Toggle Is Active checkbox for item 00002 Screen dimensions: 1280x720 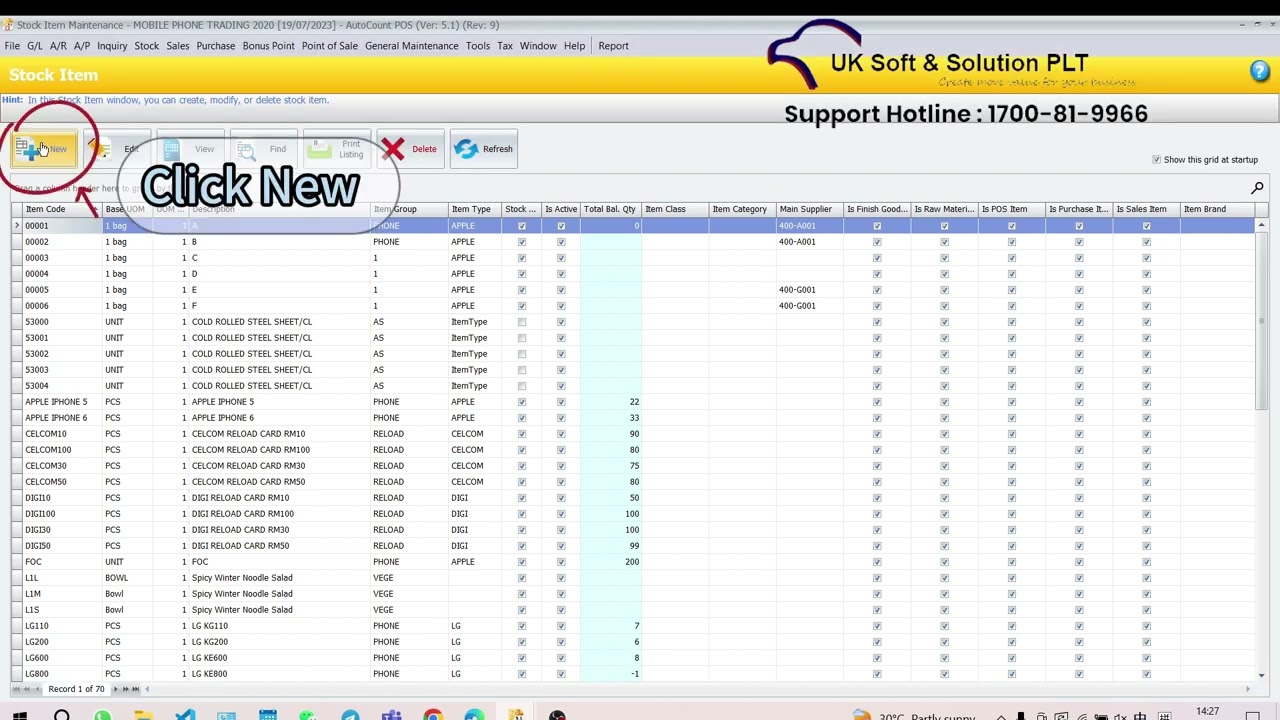click(x=561, y=242)
